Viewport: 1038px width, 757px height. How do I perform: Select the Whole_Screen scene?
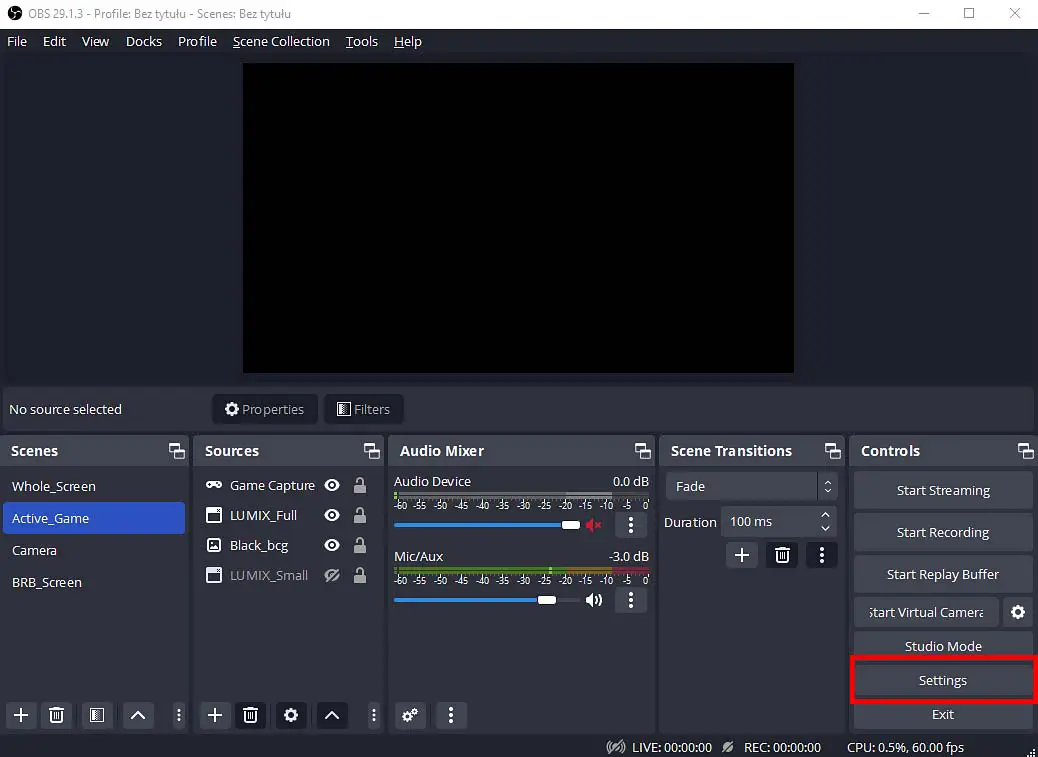pyautogui.click(x=94, y=486)
